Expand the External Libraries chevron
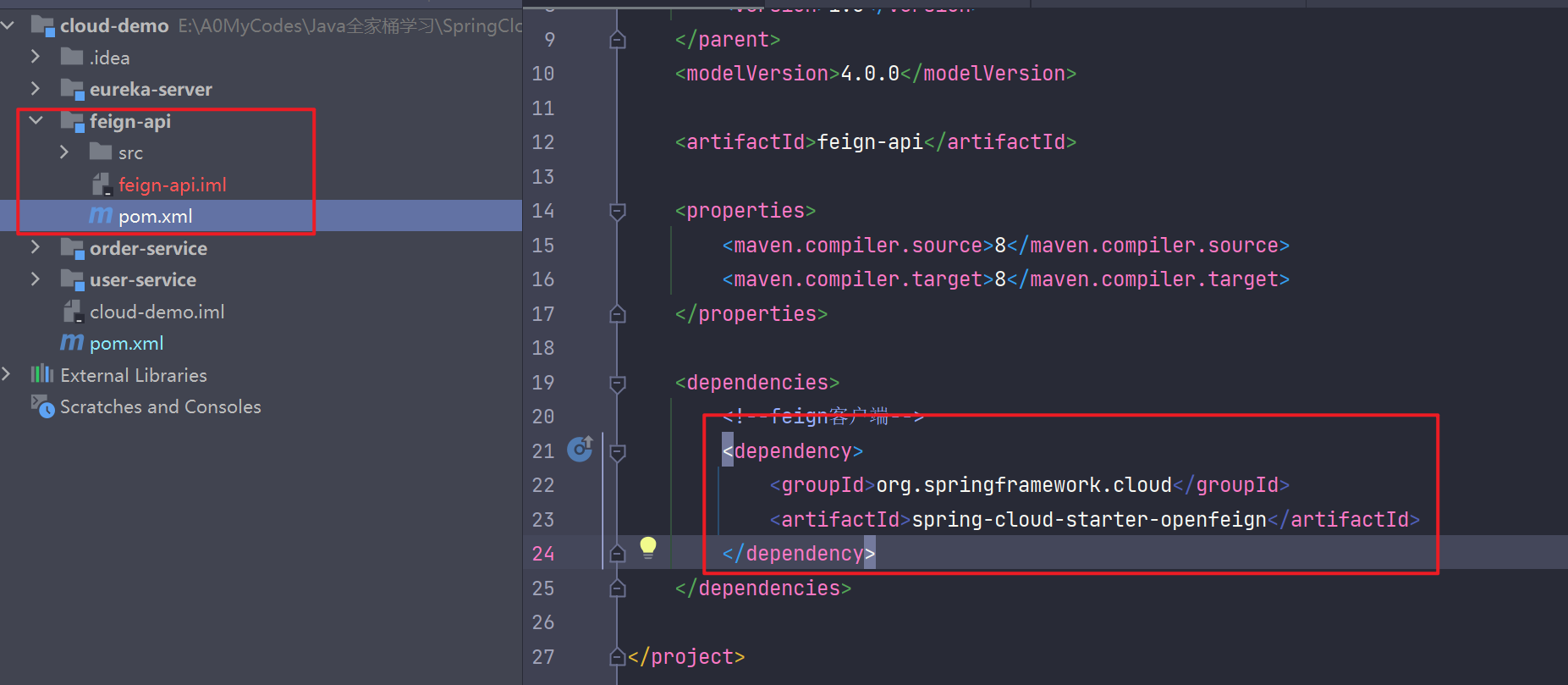The height and width of the screenshot is (685, 1568). [x=7, y=374]
